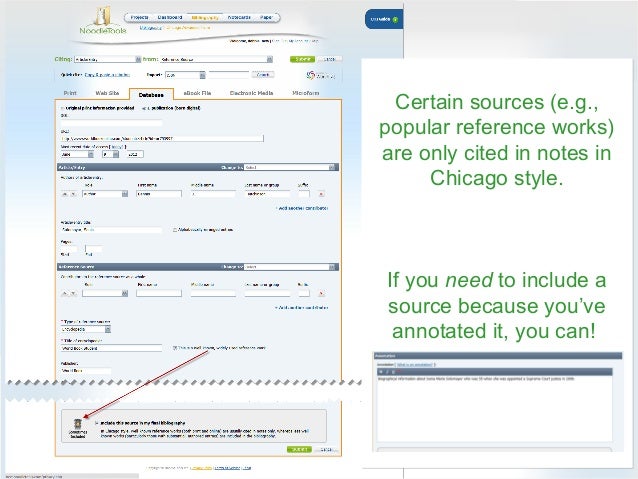638x479 pixels.
Task: Click the reference source contributor last name field
Action: click(x=267, y=293)
